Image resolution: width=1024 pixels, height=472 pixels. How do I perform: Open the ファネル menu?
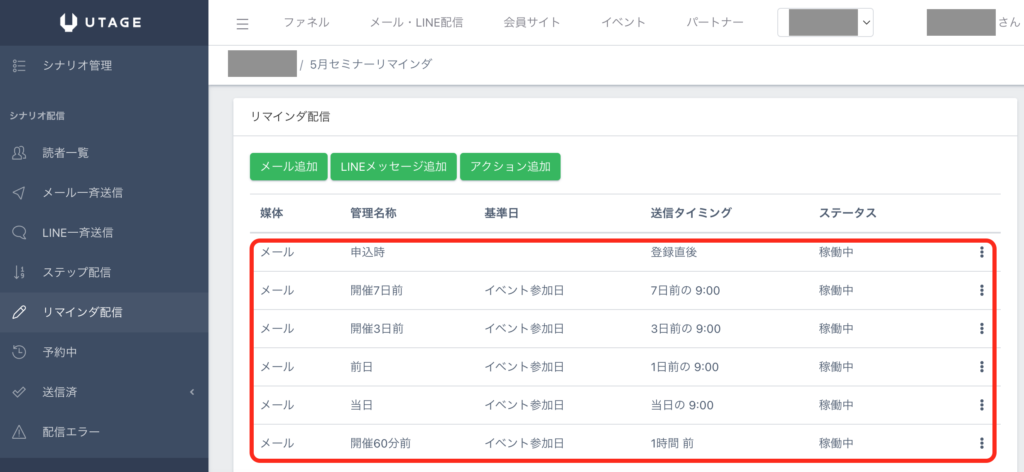point(307,23)
